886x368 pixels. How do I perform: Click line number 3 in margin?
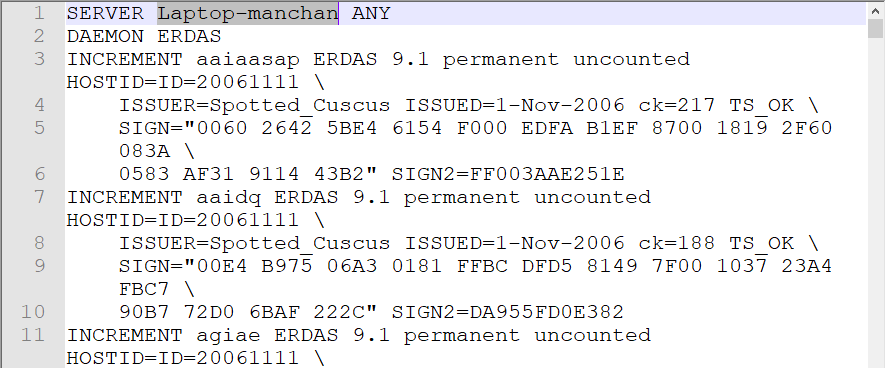click(x=39, y=59)
